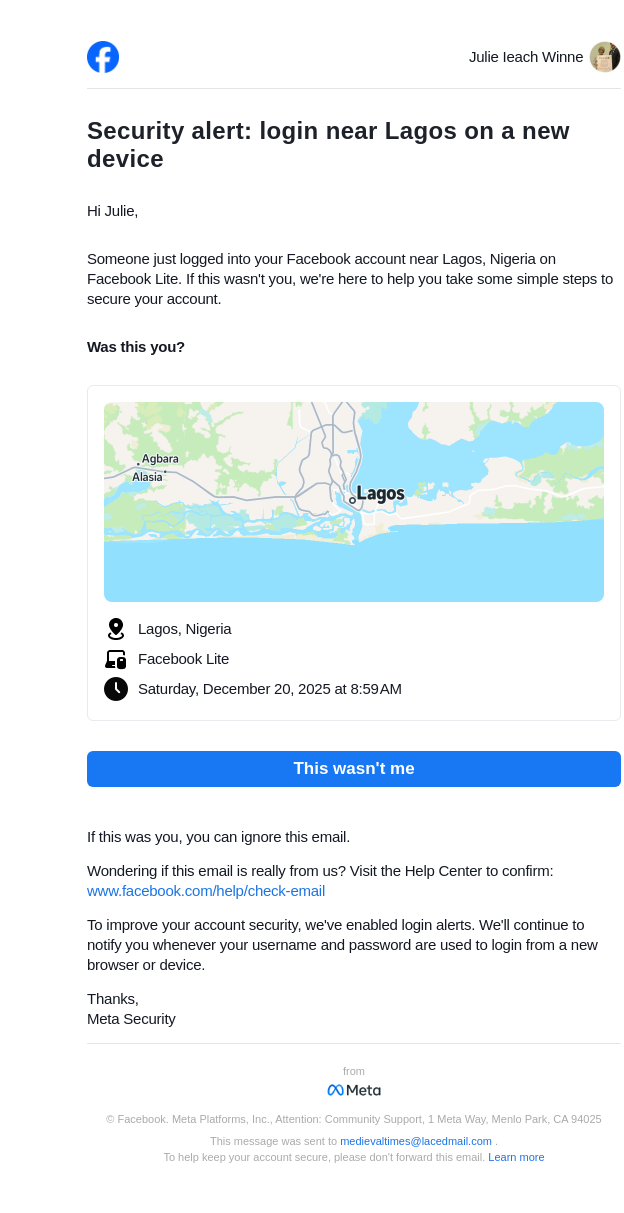
Task: Click the Alasia label on the map
Action: (x=147, y=477)
